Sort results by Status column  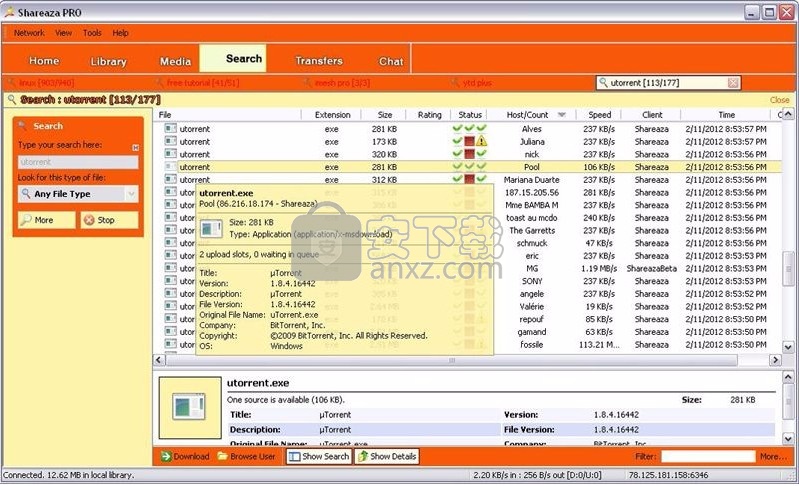[x=469, y=115]
